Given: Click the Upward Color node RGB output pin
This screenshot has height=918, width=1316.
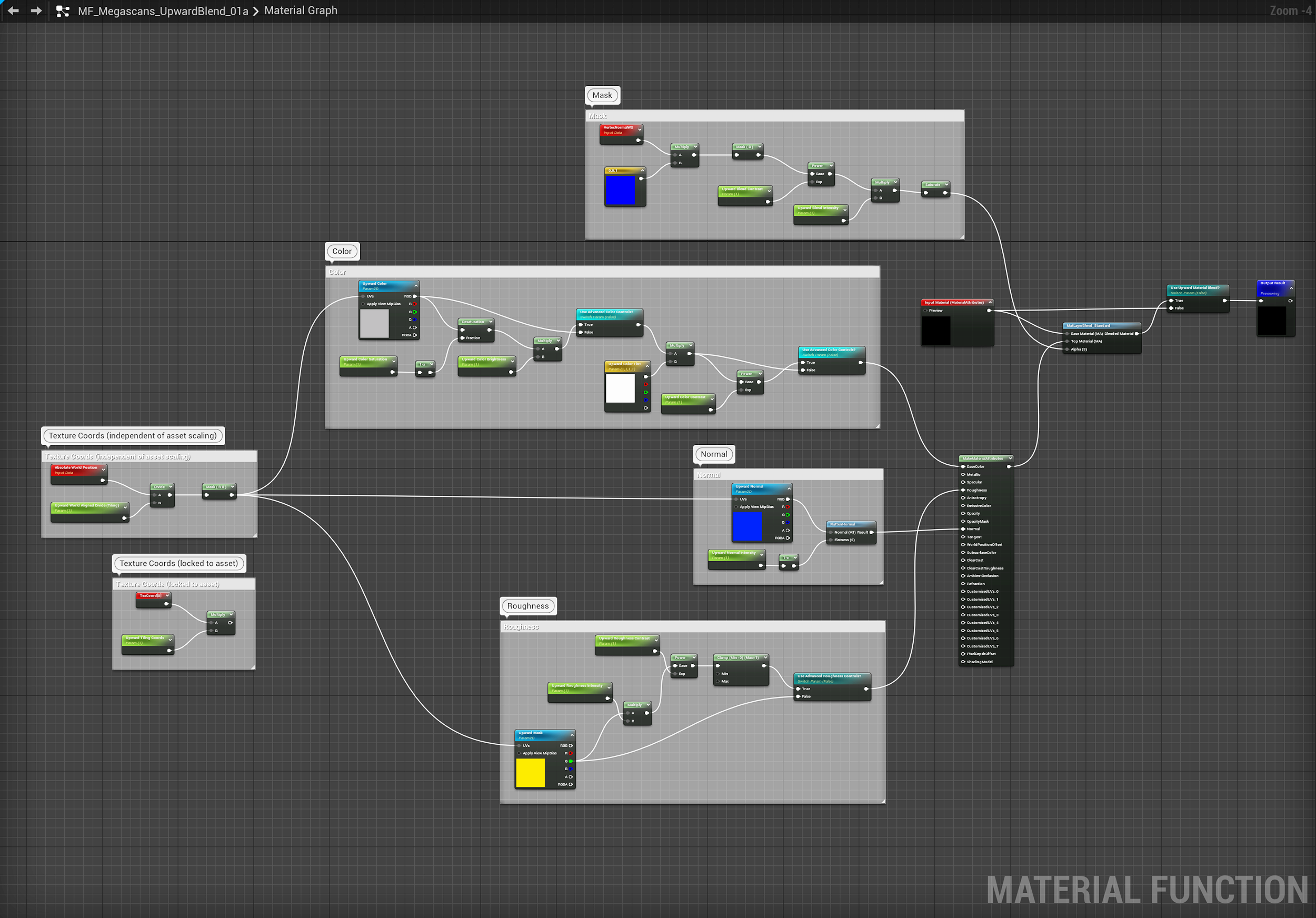Looking at the screenshot, I should pyautogui.click(x=415, y=296).
